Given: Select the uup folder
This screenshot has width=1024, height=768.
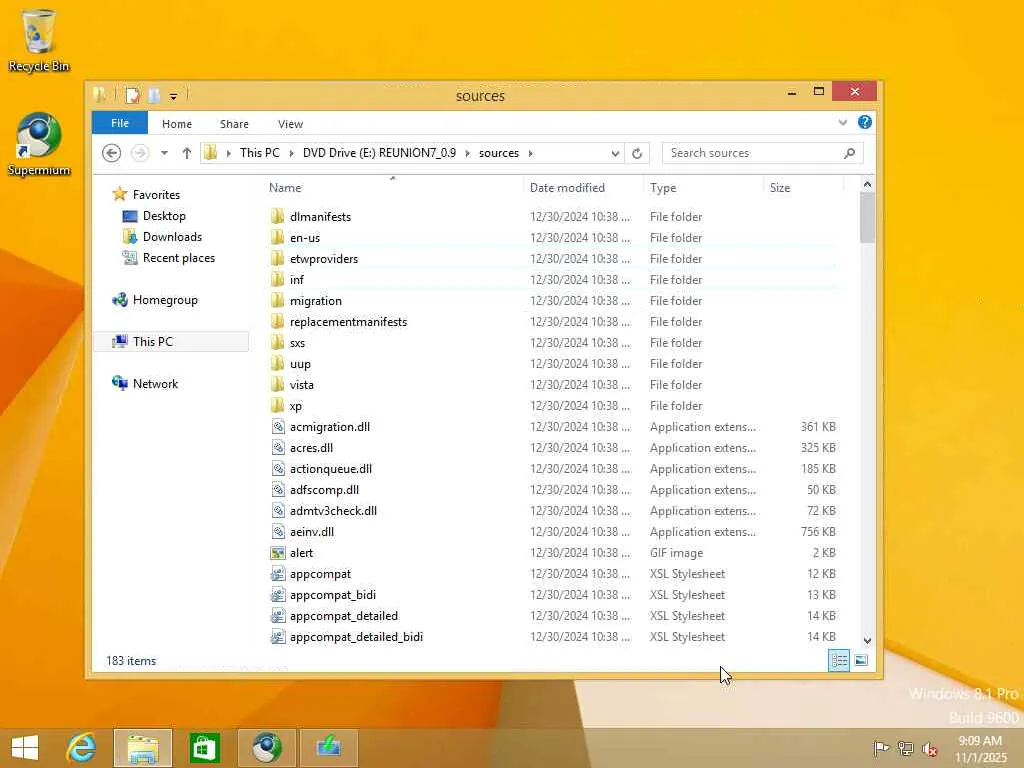Looking at the screenshot, I should [x=300, y=364].
